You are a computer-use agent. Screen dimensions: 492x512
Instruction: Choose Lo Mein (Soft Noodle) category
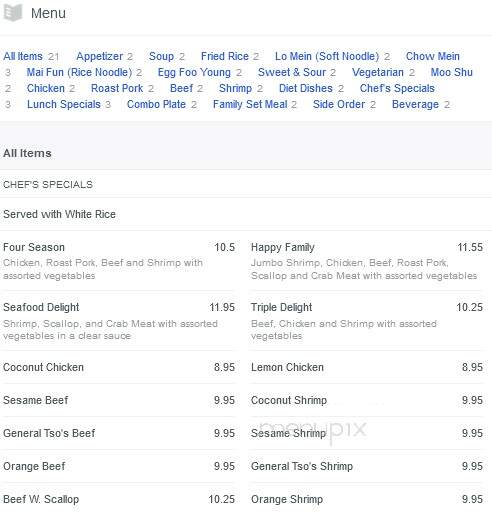327,56
